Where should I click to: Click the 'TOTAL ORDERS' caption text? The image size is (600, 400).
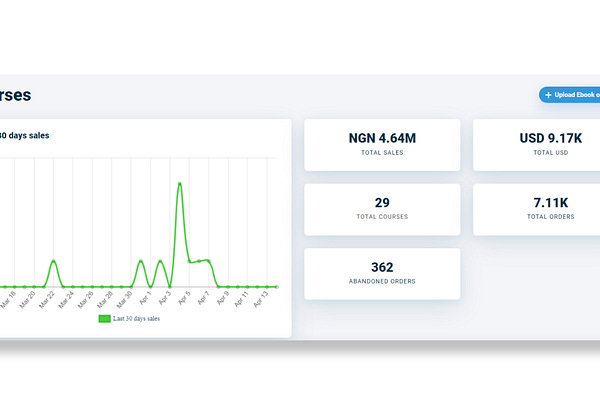tap(551, 217)
